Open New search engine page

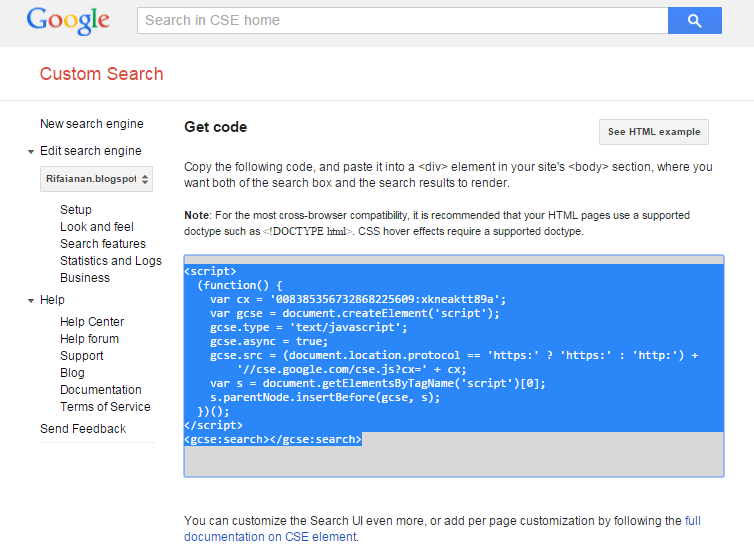(x=92, y=124)
